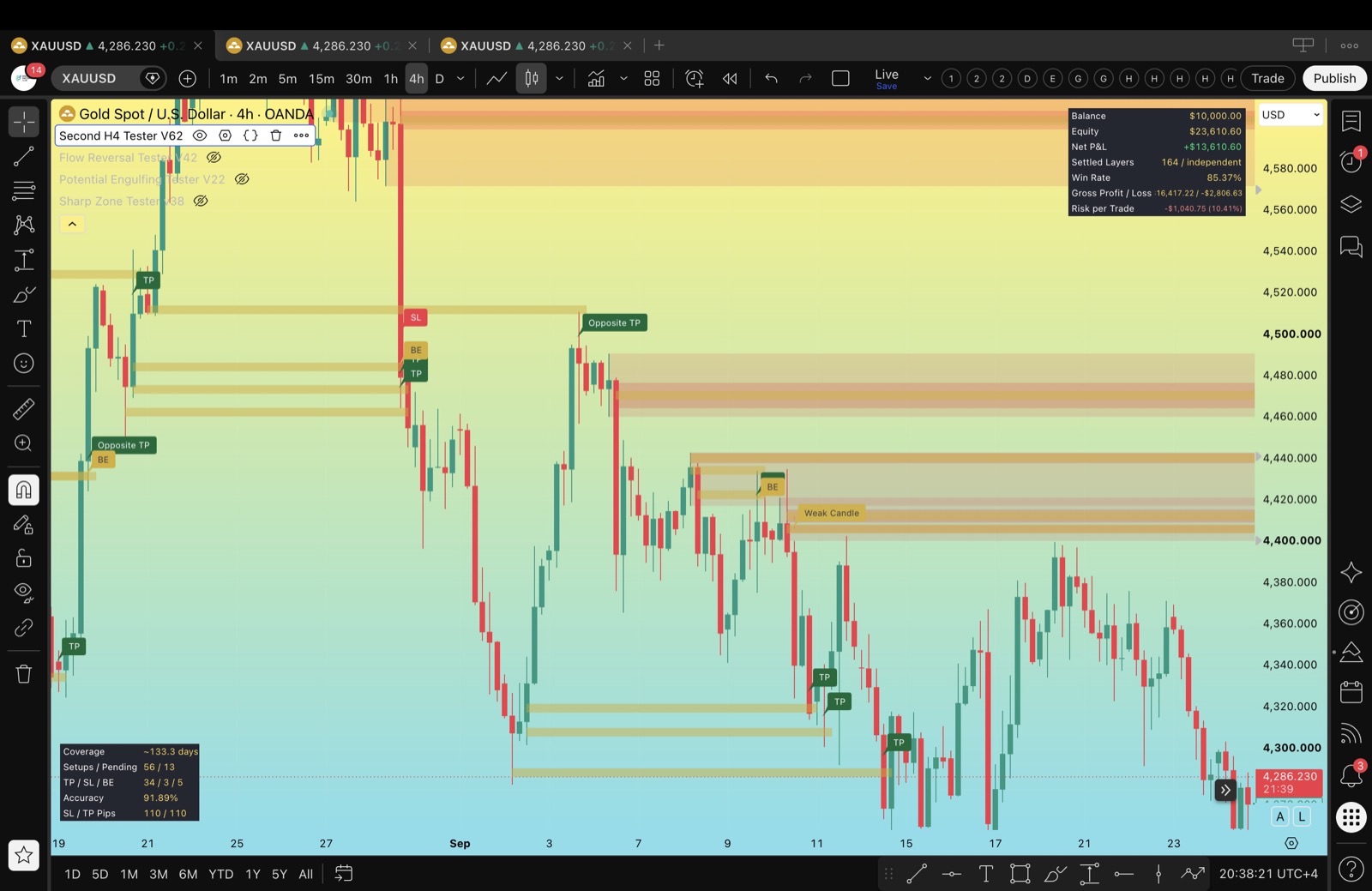1372x891 pixels.
Task: Toggle visibility of Second H4 Tester V62
Action: 200,135
